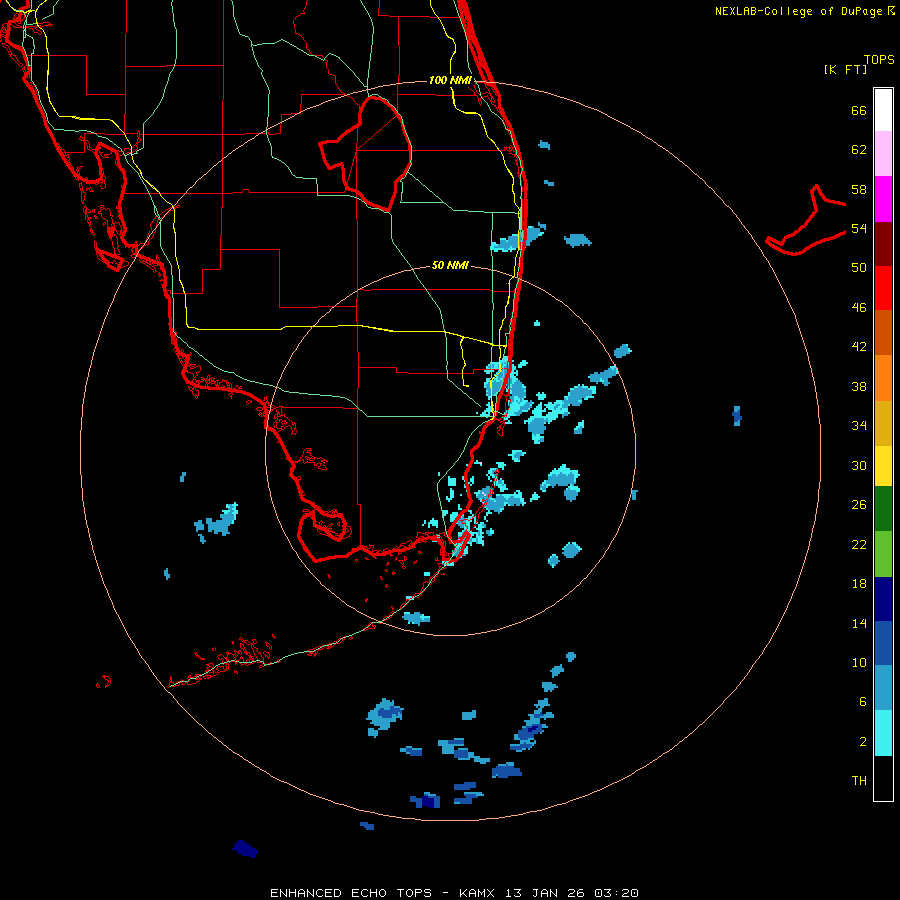Click the 2 legend value

click(x=863, y=742)
